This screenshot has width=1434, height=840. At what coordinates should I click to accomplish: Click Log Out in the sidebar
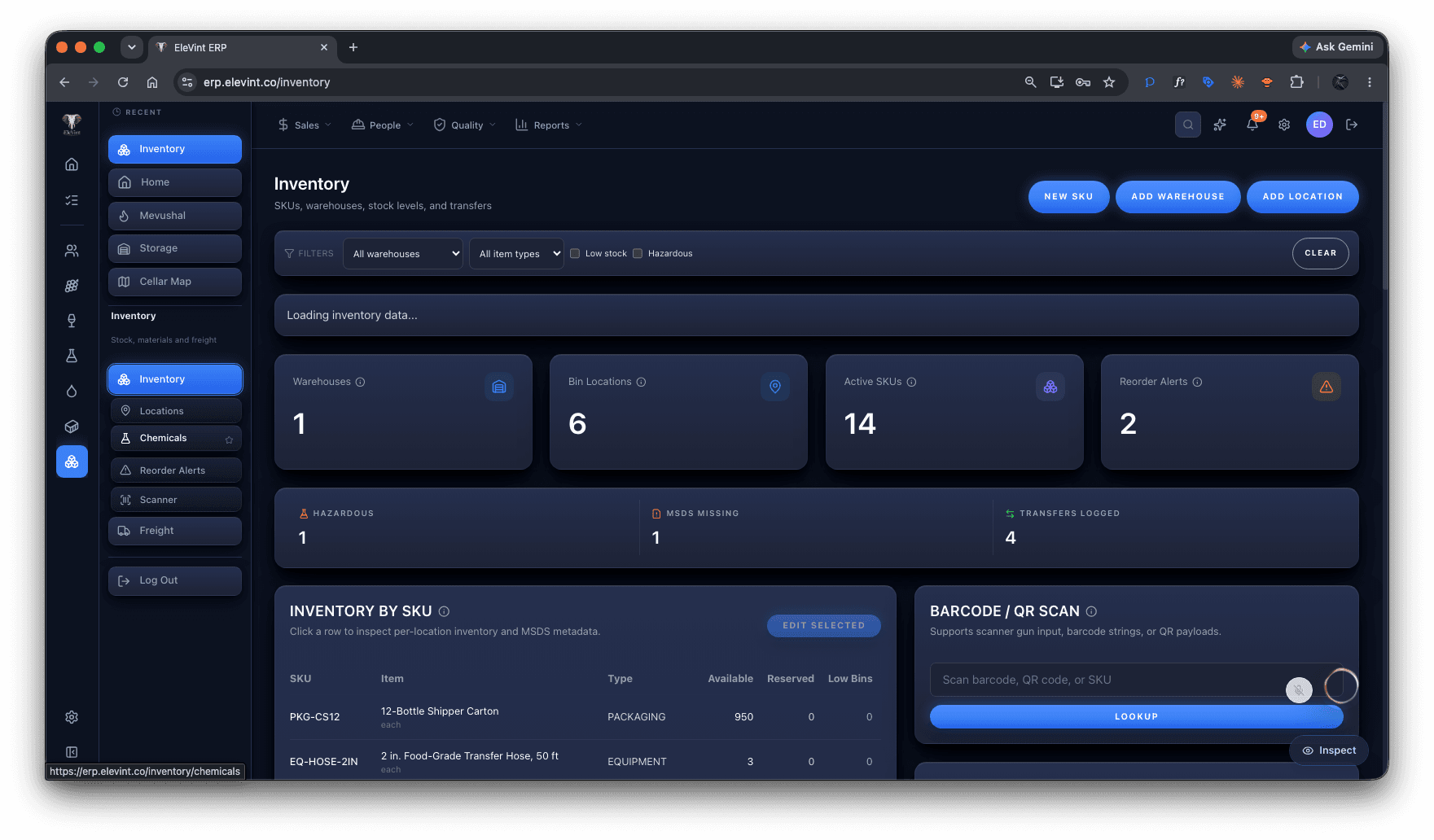click(x=175, y=580)
